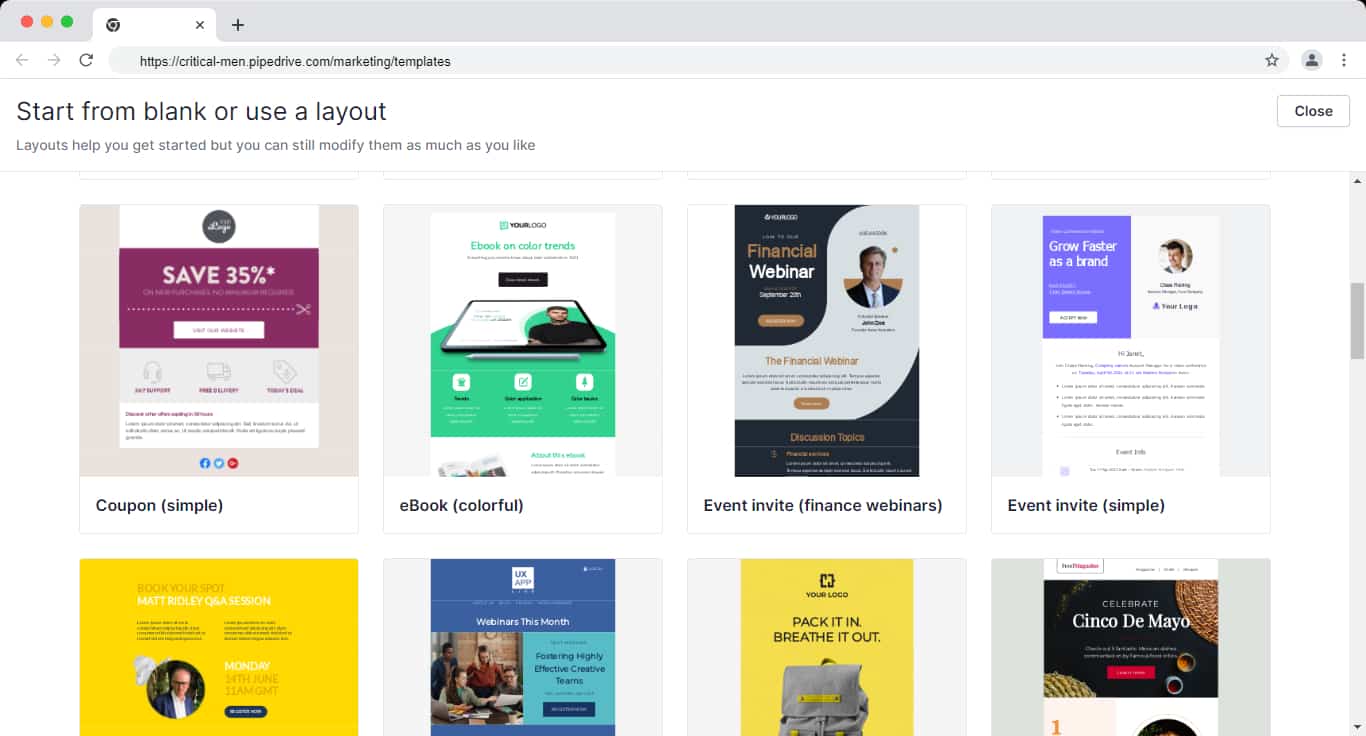Click the Close button in layouts dialog
1366x736 pixels.
pyautogui.click(x=1313, y=111)
